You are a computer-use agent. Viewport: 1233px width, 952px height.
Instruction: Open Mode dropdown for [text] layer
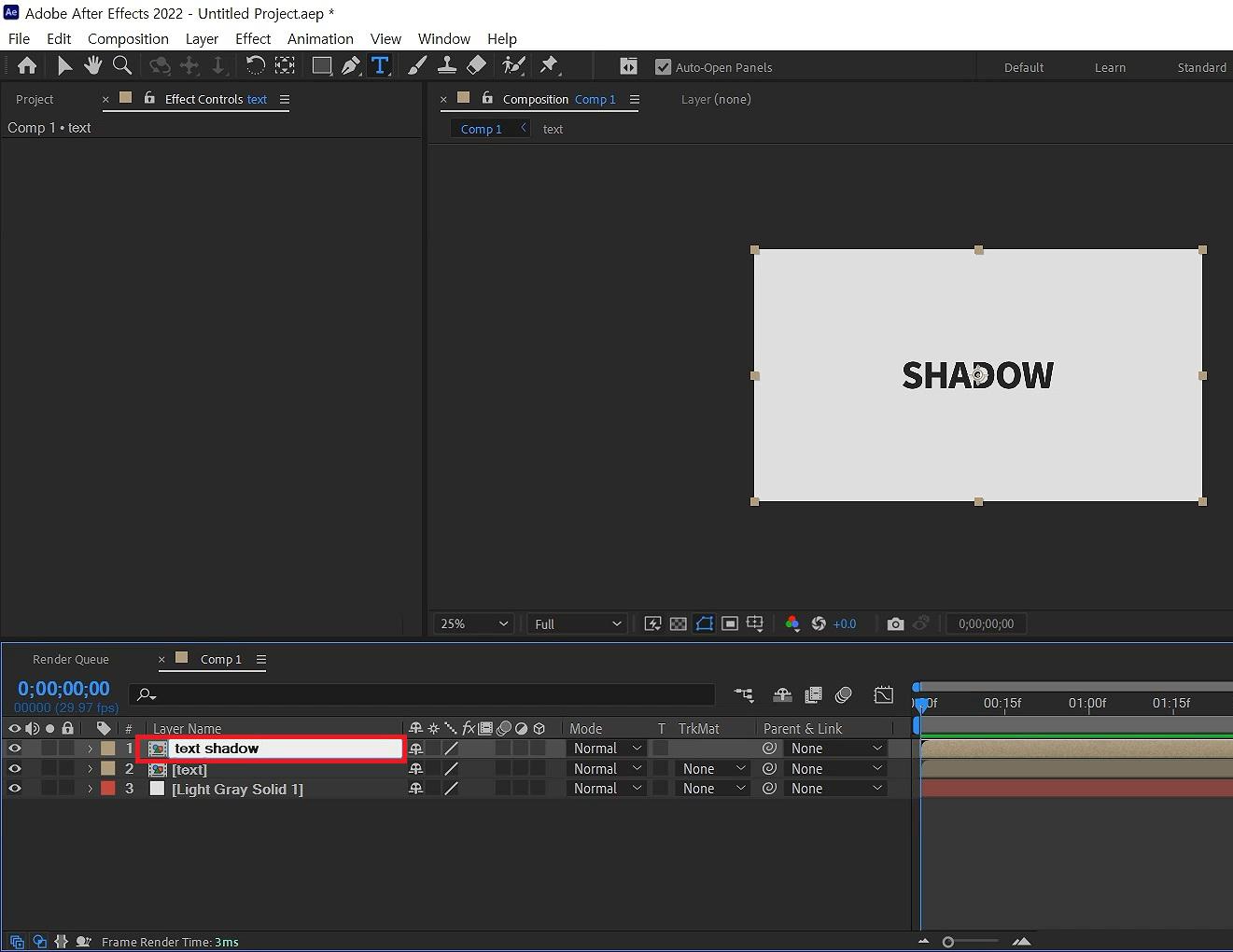pyautogui.click(x=607, y=769)
